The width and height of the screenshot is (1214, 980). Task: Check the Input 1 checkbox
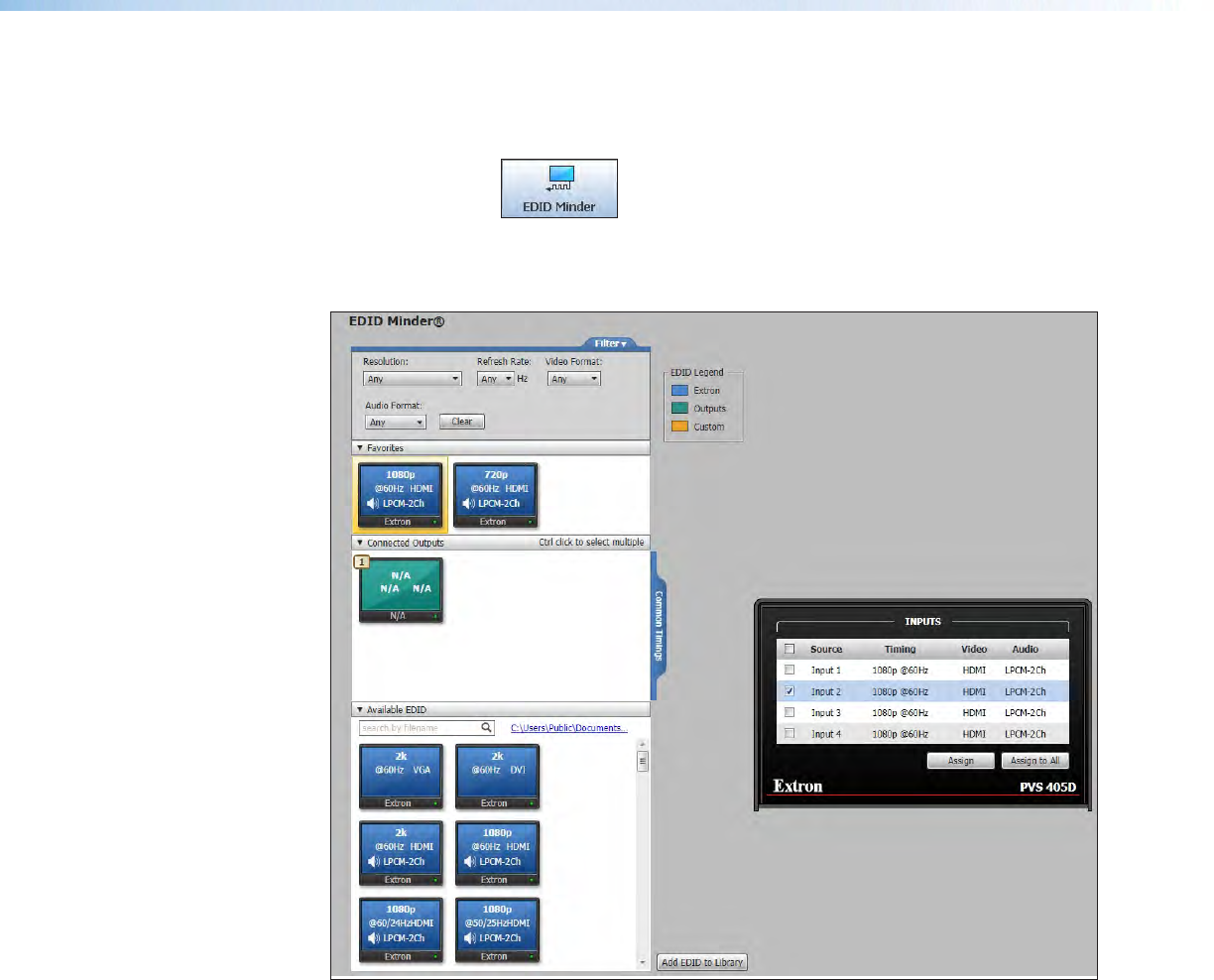coord(790,670)
